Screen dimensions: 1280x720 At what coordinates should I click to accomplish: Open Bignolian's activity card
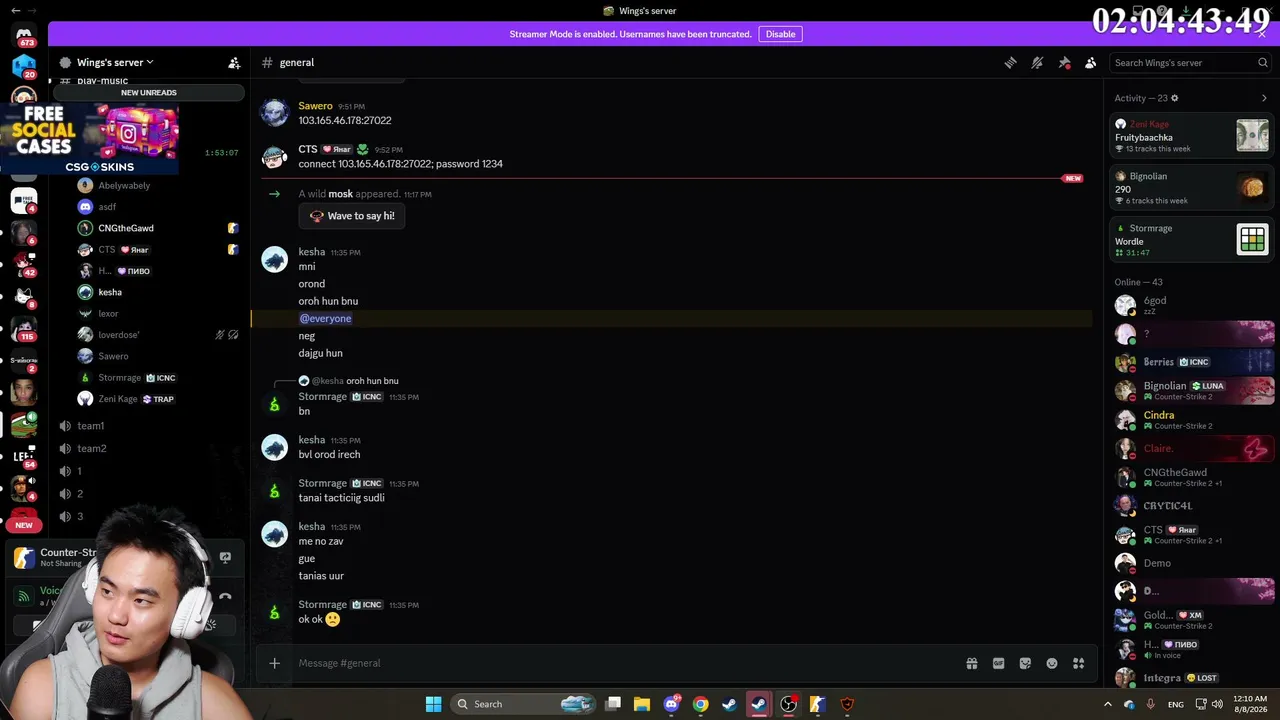click(1192, 188)
